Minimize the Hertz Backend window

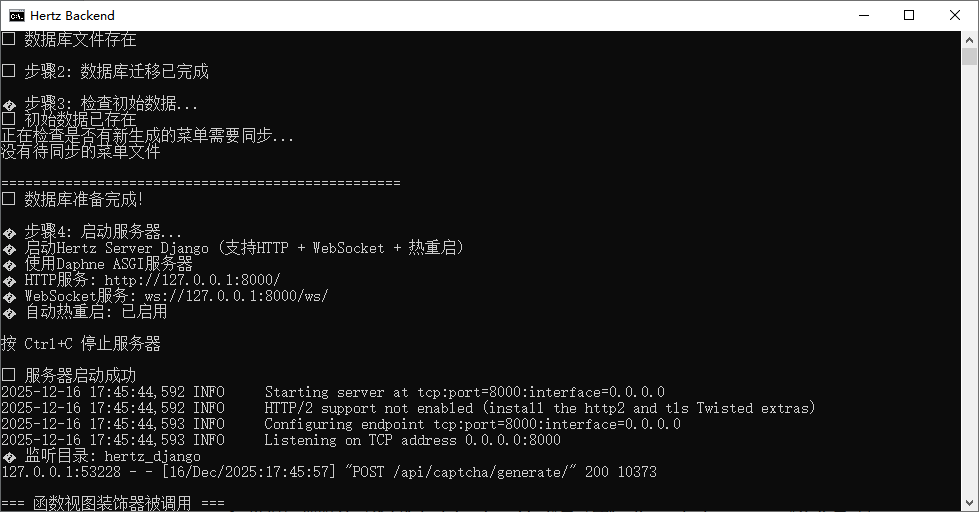(863, 15)
